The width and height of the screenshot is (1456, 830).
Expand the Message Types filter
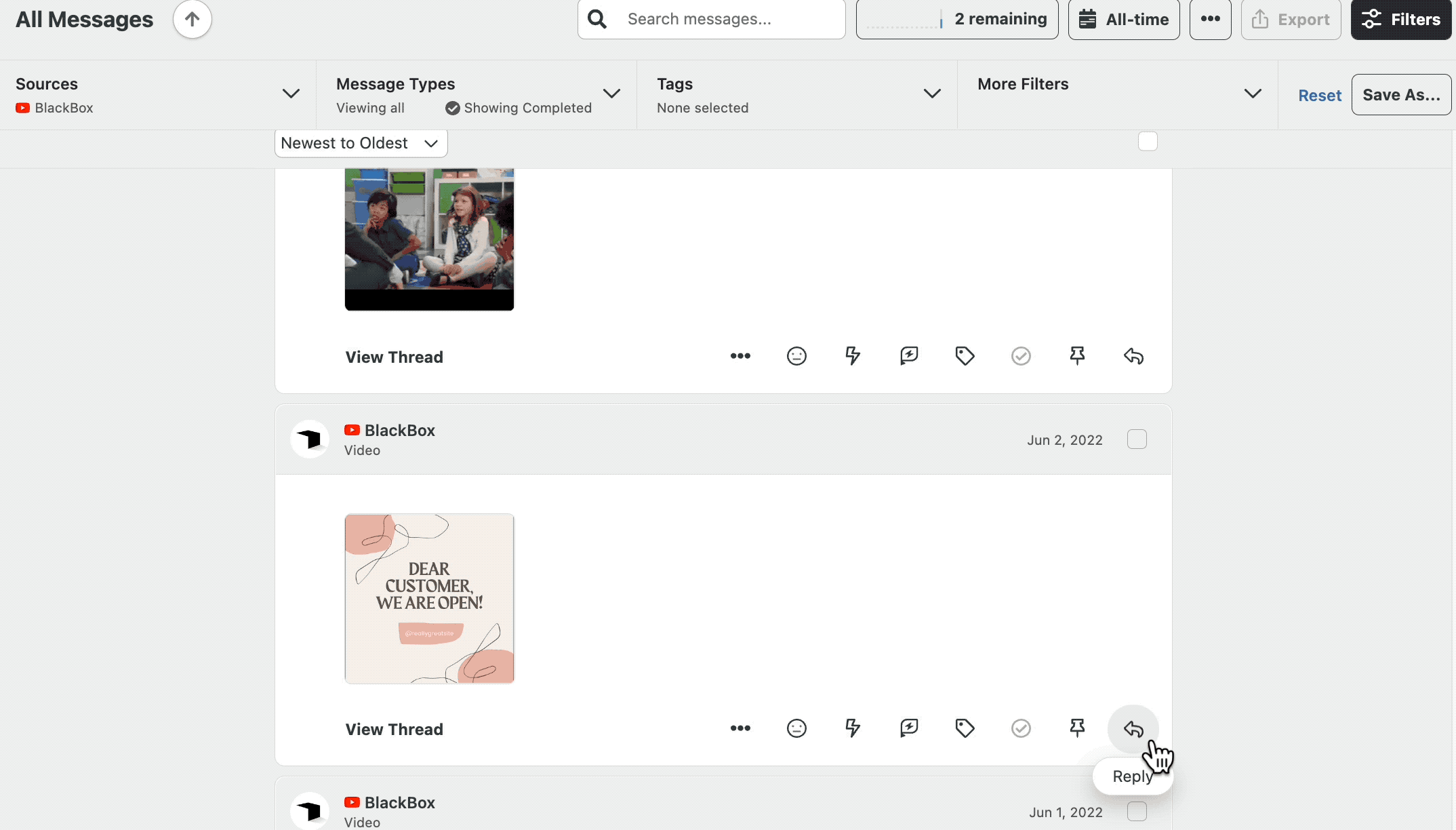pos(612,94)
